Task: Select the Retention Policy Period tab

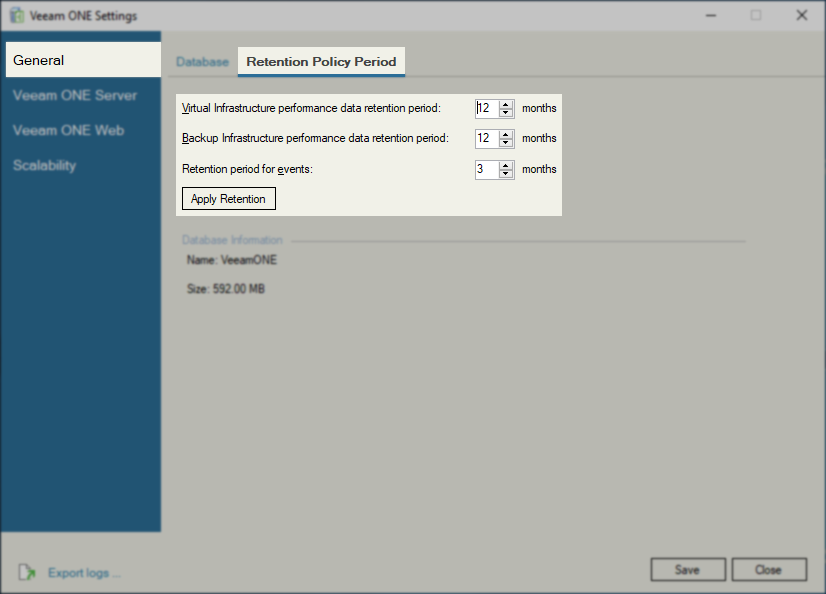Action: click(x=321, y=62)
